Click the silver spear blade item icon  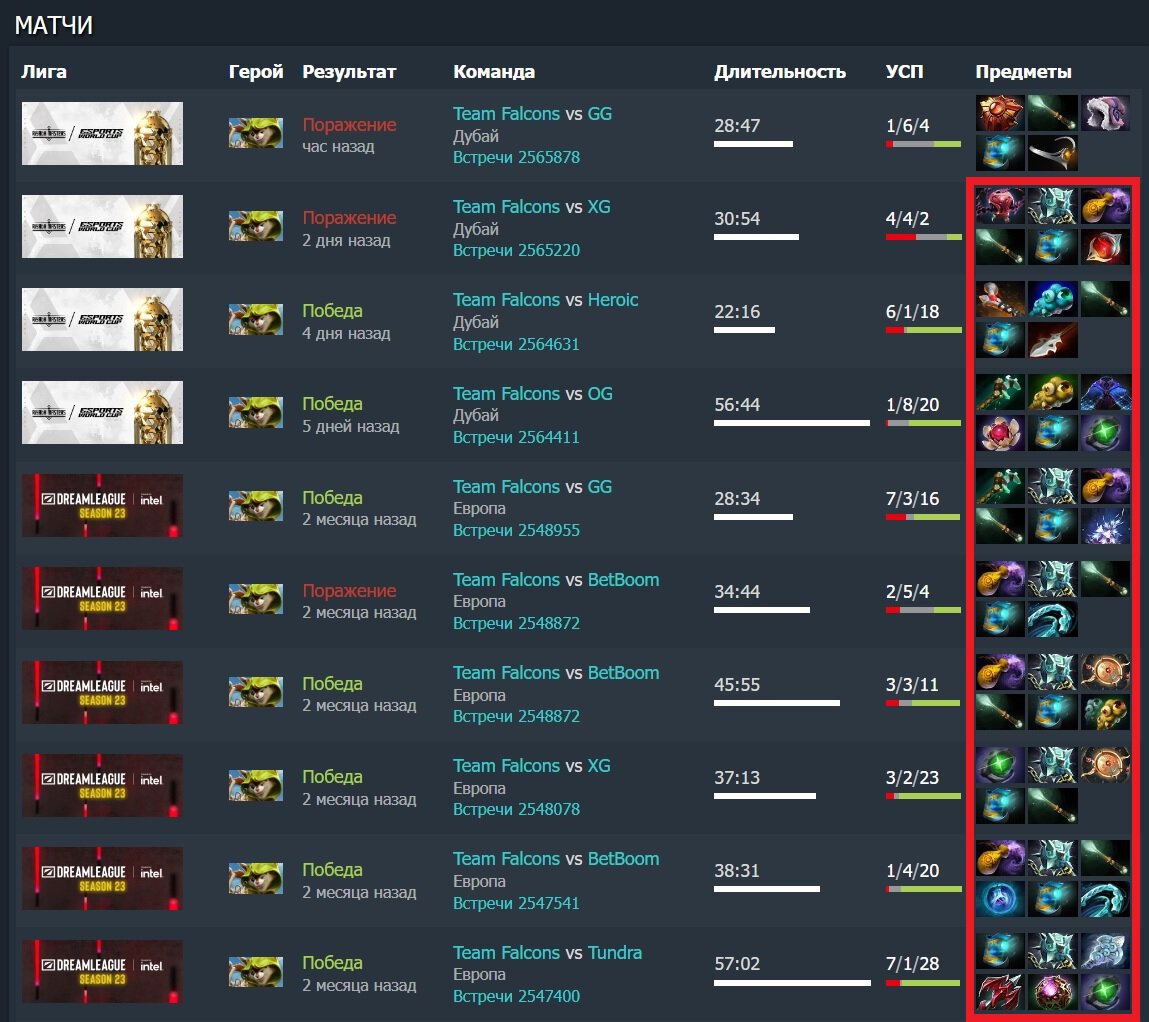click(1052, 339)
